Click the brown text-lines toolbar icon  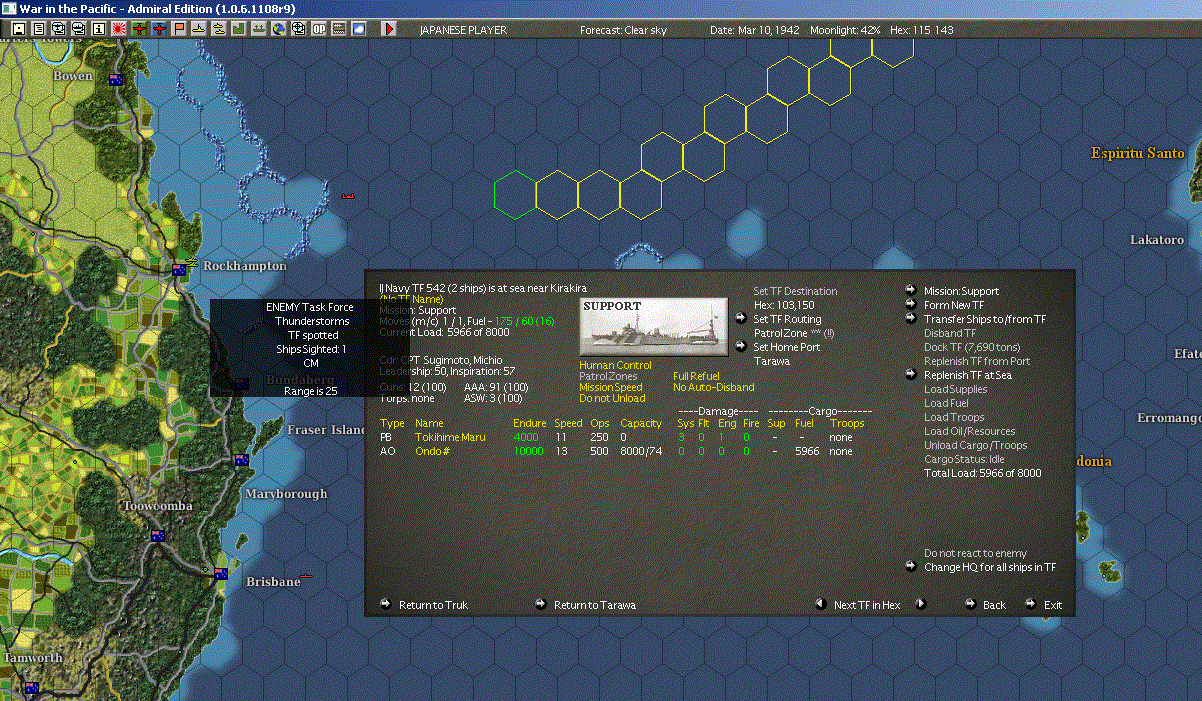[339, 29]
